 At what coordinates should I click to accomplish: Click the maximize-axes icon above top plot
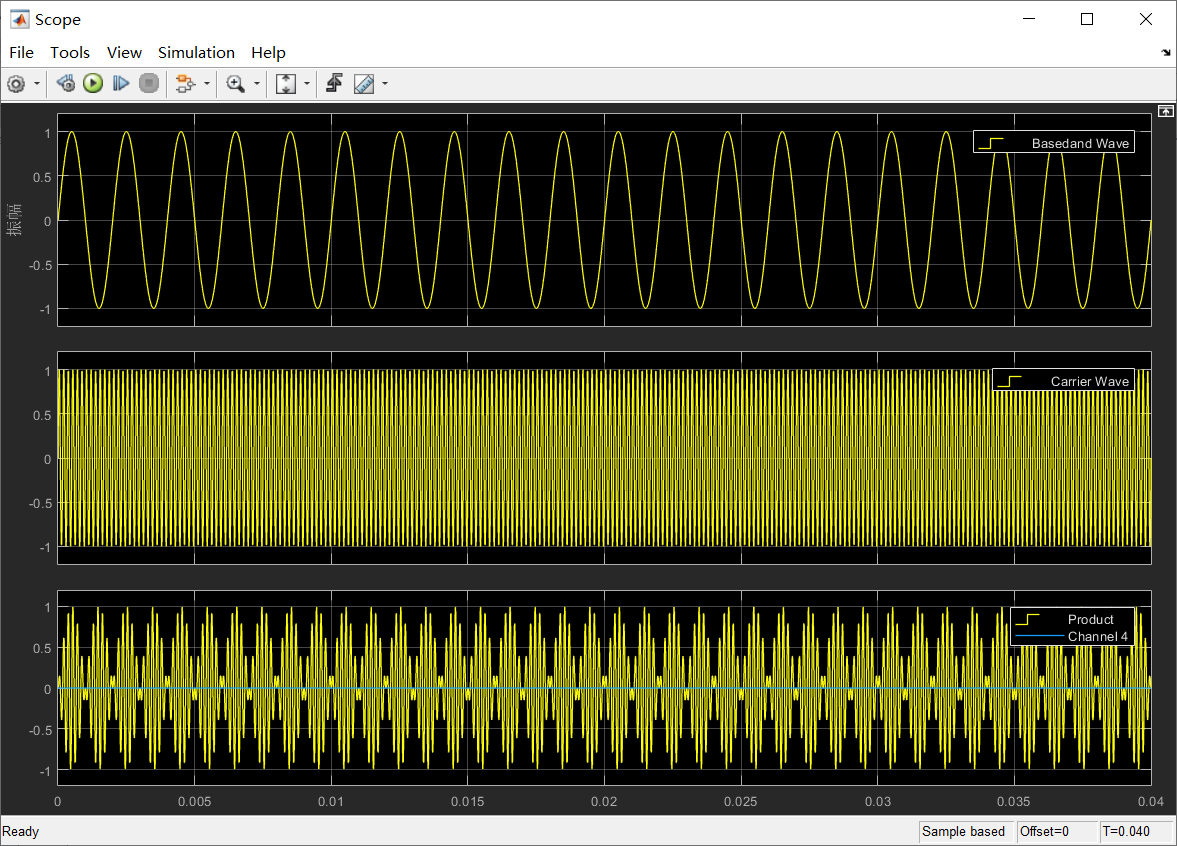point(1165,111)
